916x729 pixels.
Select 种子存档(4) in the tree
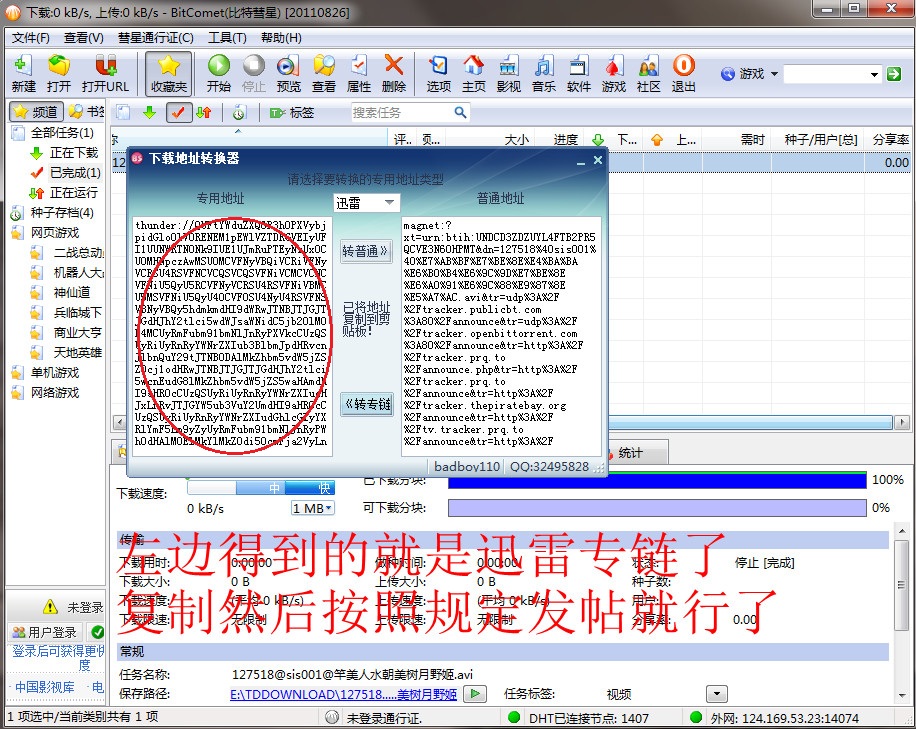pyautogui.click(x=61, y=213)
